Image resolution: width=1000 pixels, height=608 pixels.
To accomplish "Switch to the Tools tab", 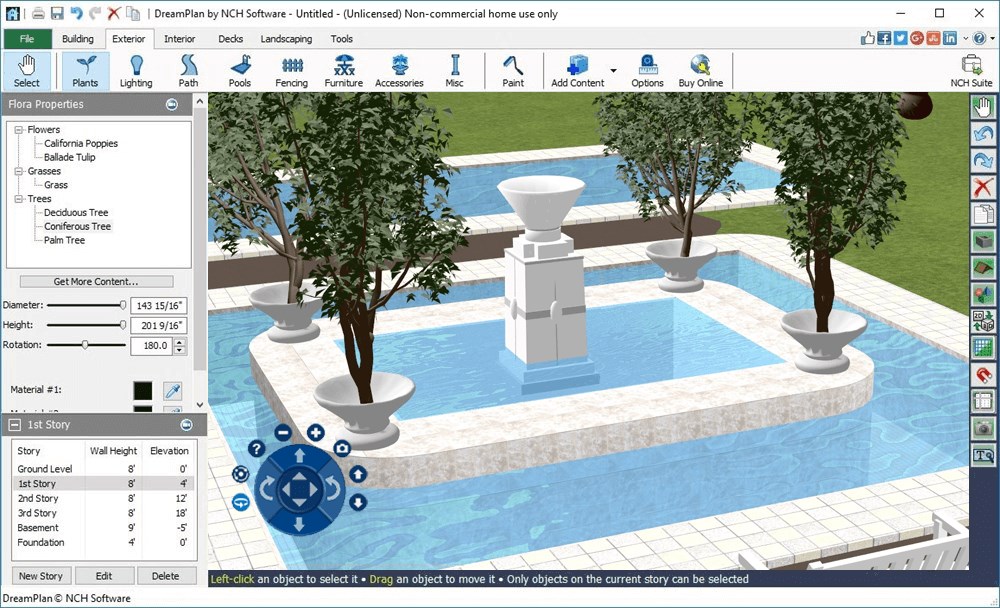I will pos(341,39).
